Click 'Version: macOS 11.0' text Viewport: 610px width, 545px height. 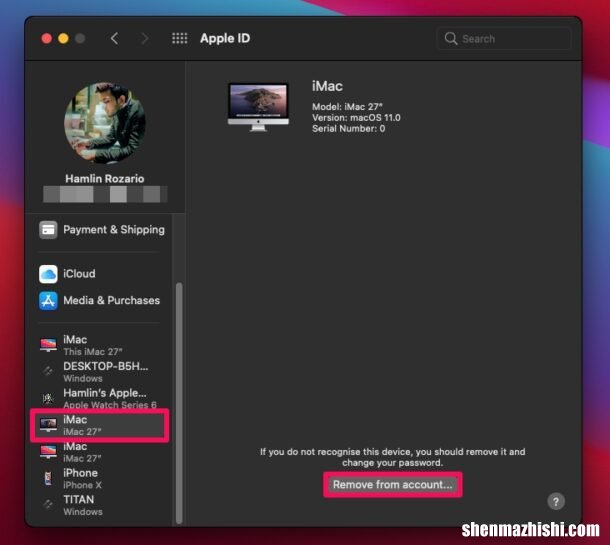[356, 118]
